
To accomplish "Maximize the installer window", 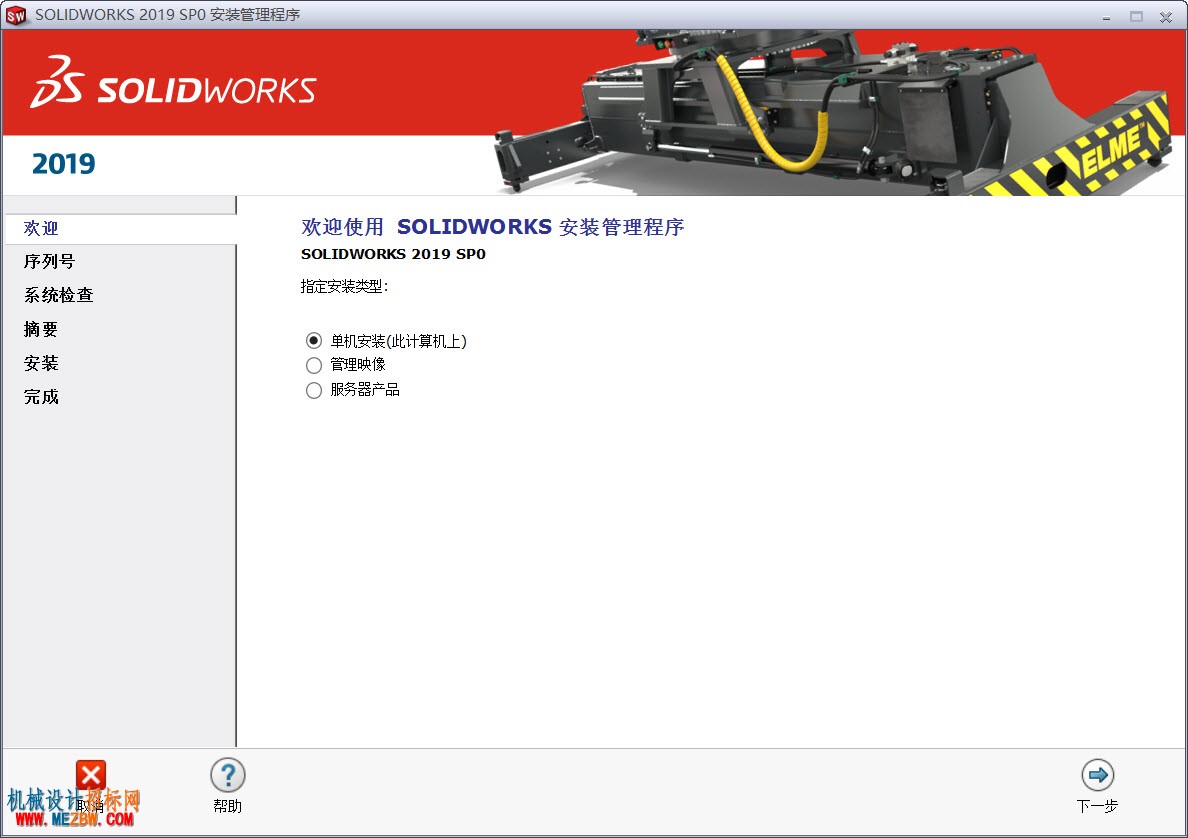I will pos(1136,16).
